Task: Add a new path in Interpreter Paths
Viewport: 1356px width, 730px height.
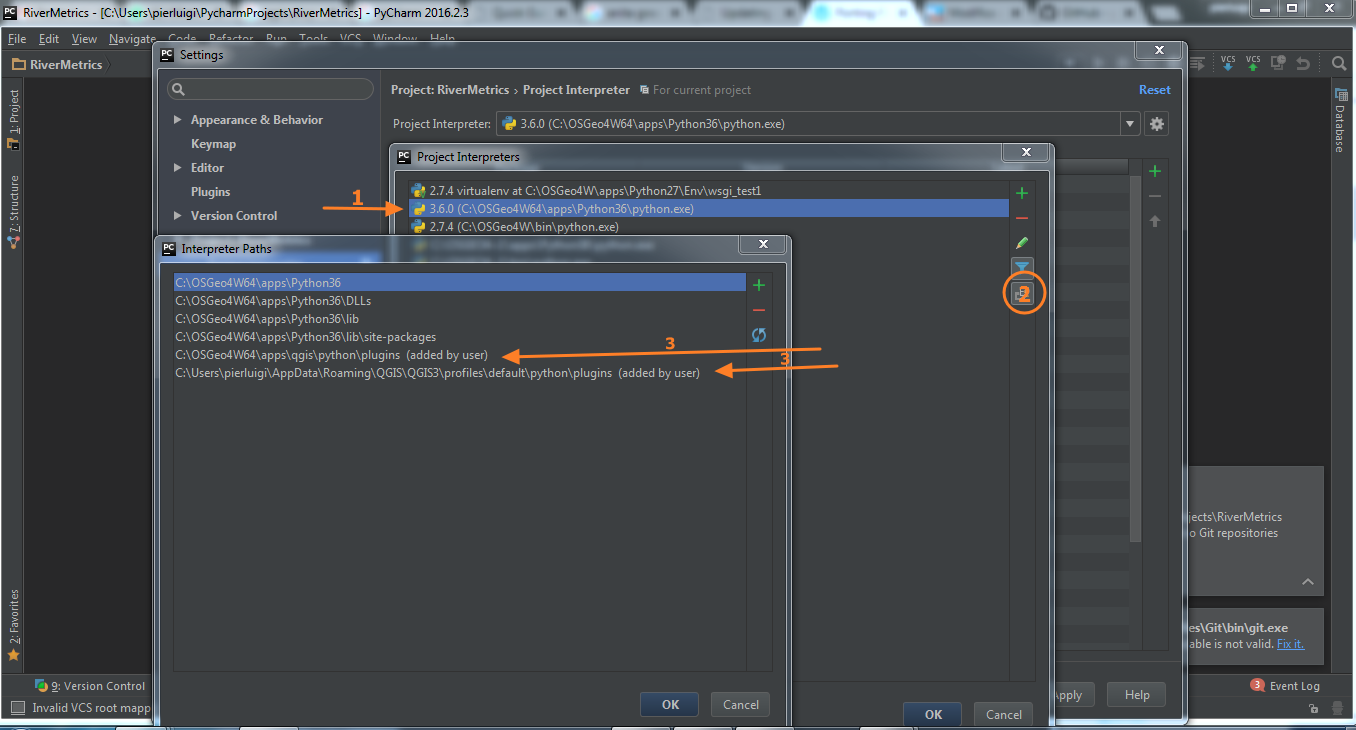Action: (x=758, y=285)
